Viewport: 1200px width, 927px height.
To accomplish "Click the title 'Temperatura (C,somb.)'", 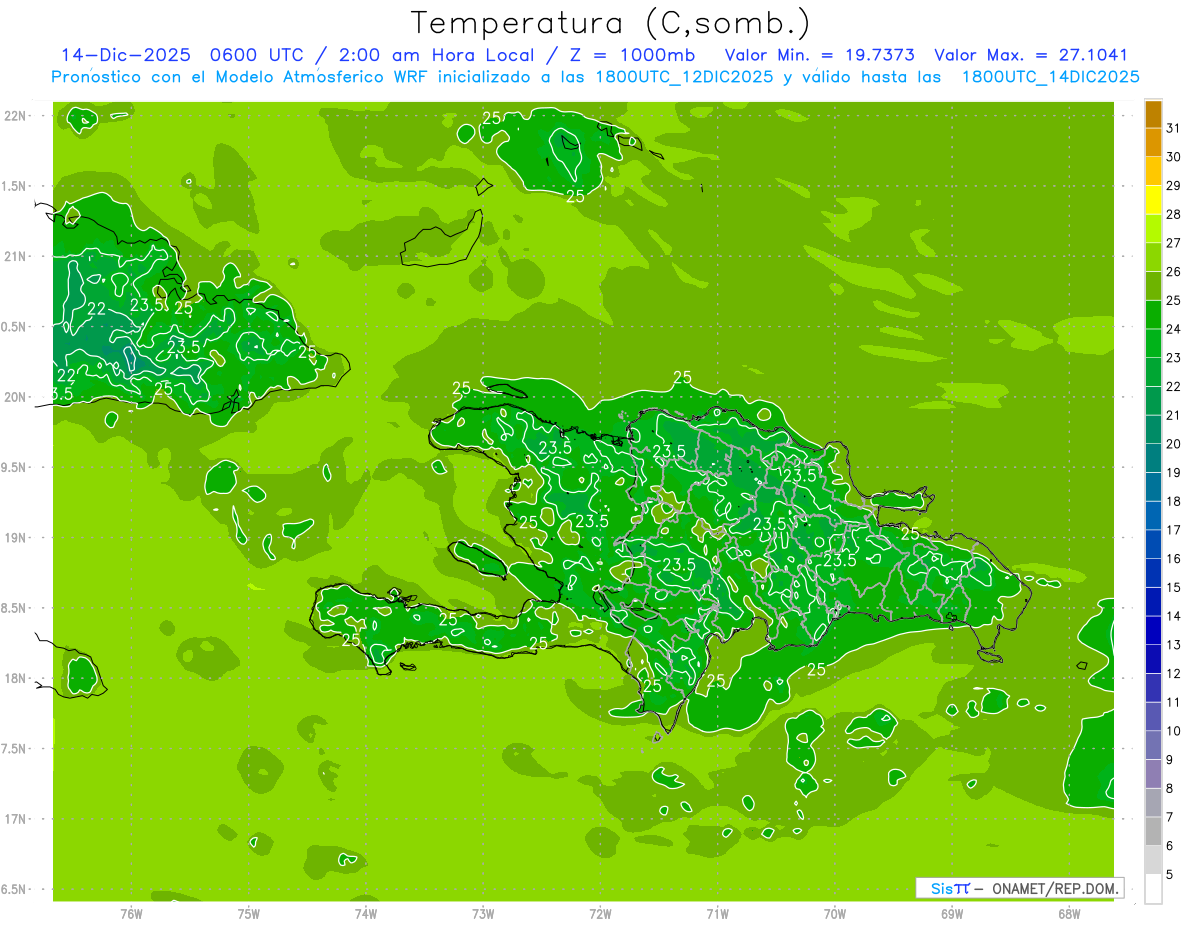I will pos(611,23).
